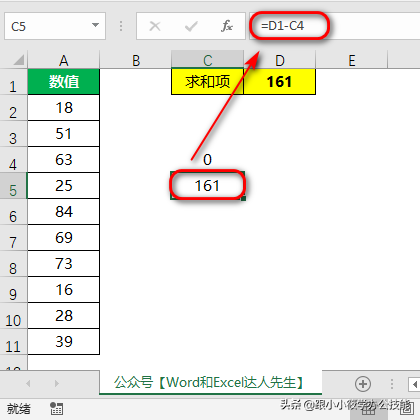Open sheet tab 公众号【Word和Excel达人先生】

[x=210, y=382]
